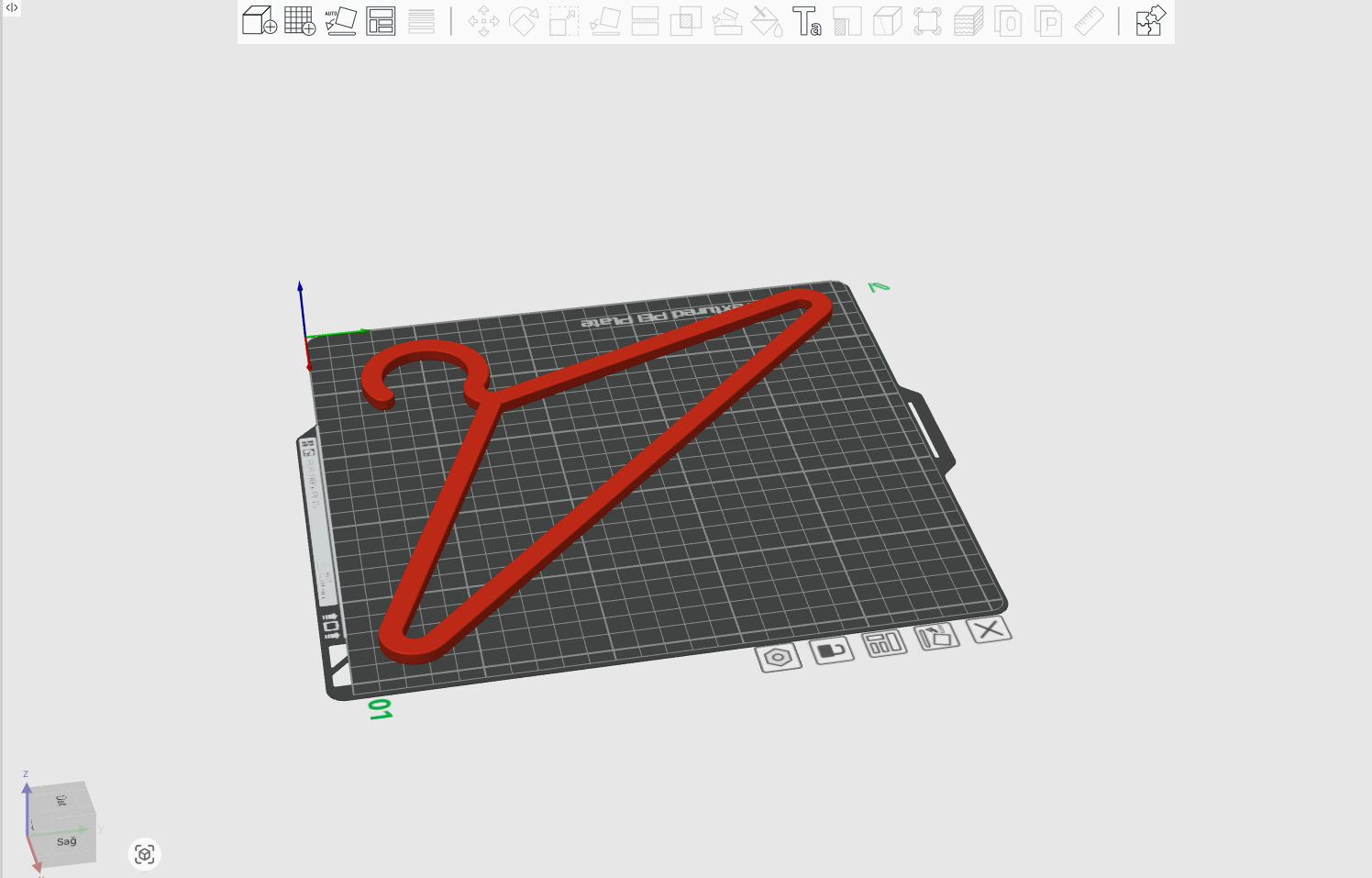Image resolution: width=1372 pixels, height=878 pixels.
Task: Select the wavy layered fuzzy skin tool
Action: (x=968, y=21)
